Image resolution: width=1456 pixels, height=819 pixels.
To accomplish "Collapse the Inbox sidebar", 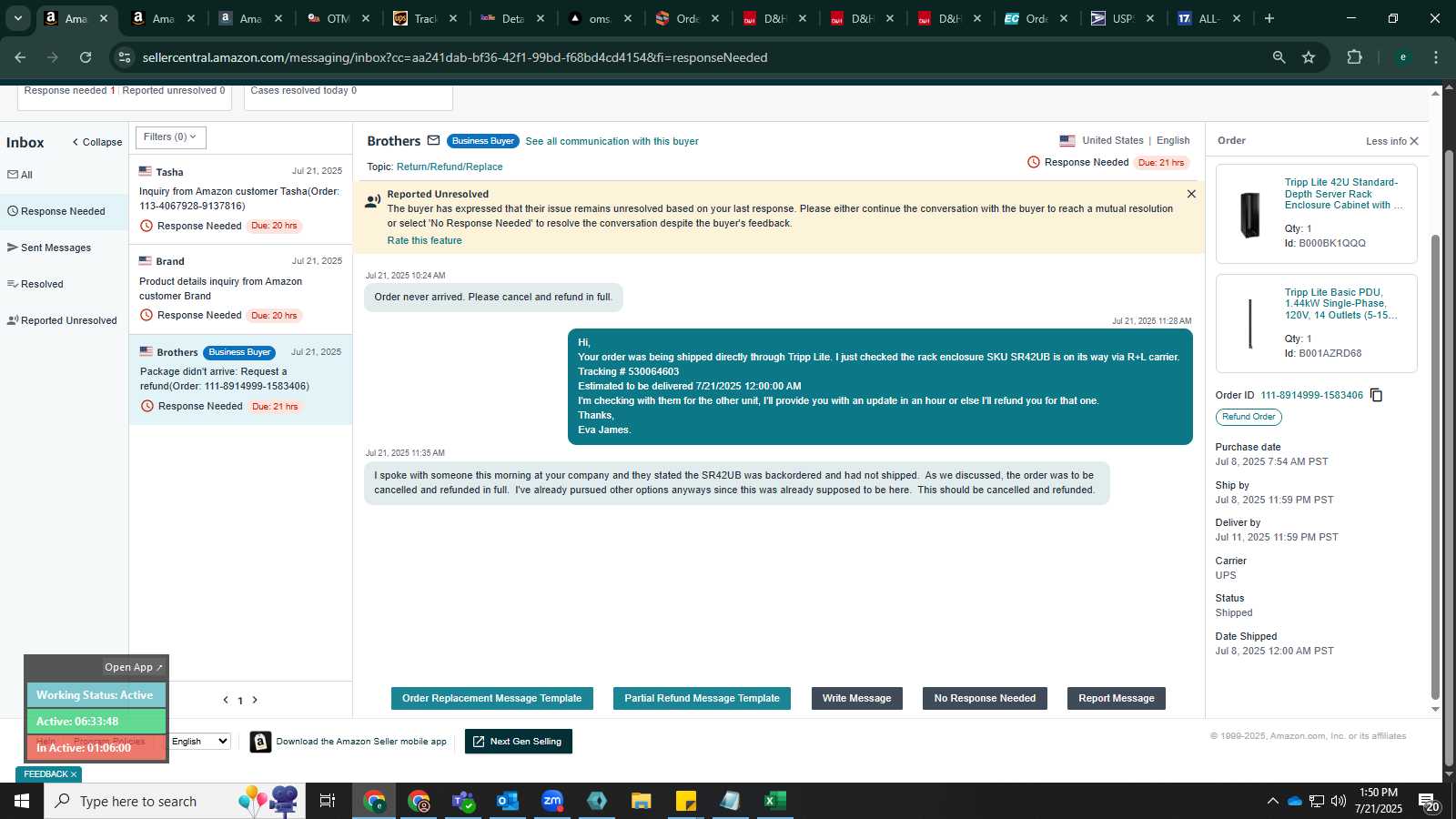I will pyautogui.click(x=97, y=142).
